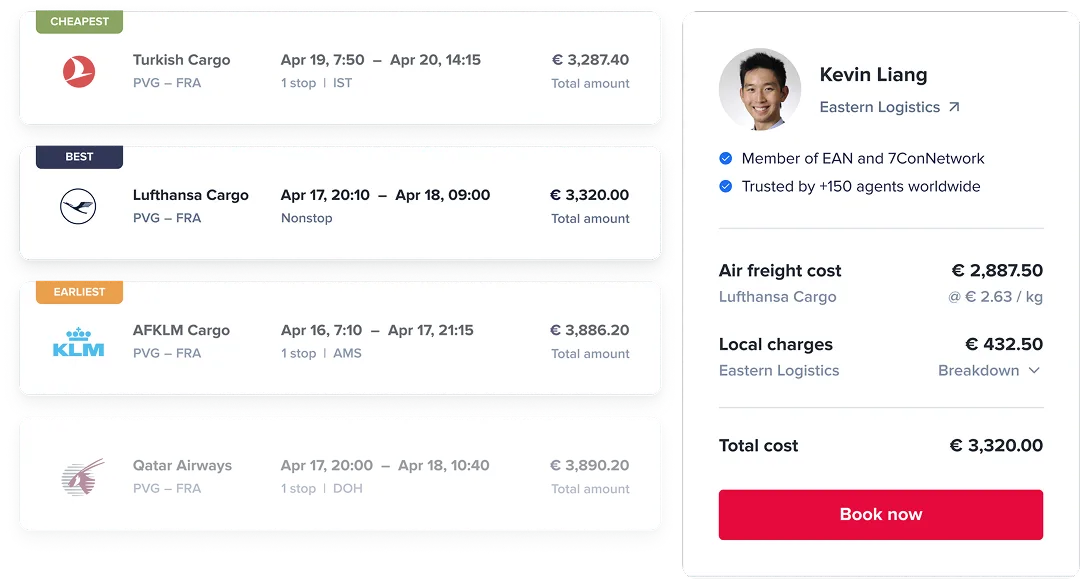Click the Qatar Airways logo
Image resolution: width=1080 pixels, height=579 pixels.
pos(78,475)
